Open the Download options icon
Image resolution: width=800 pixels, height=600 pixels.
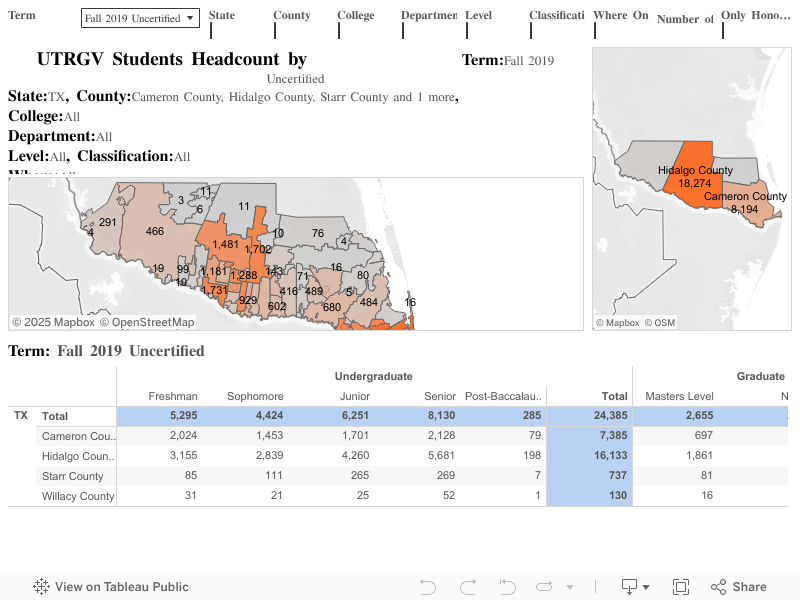pyautogui.click(x=631, y=586)
